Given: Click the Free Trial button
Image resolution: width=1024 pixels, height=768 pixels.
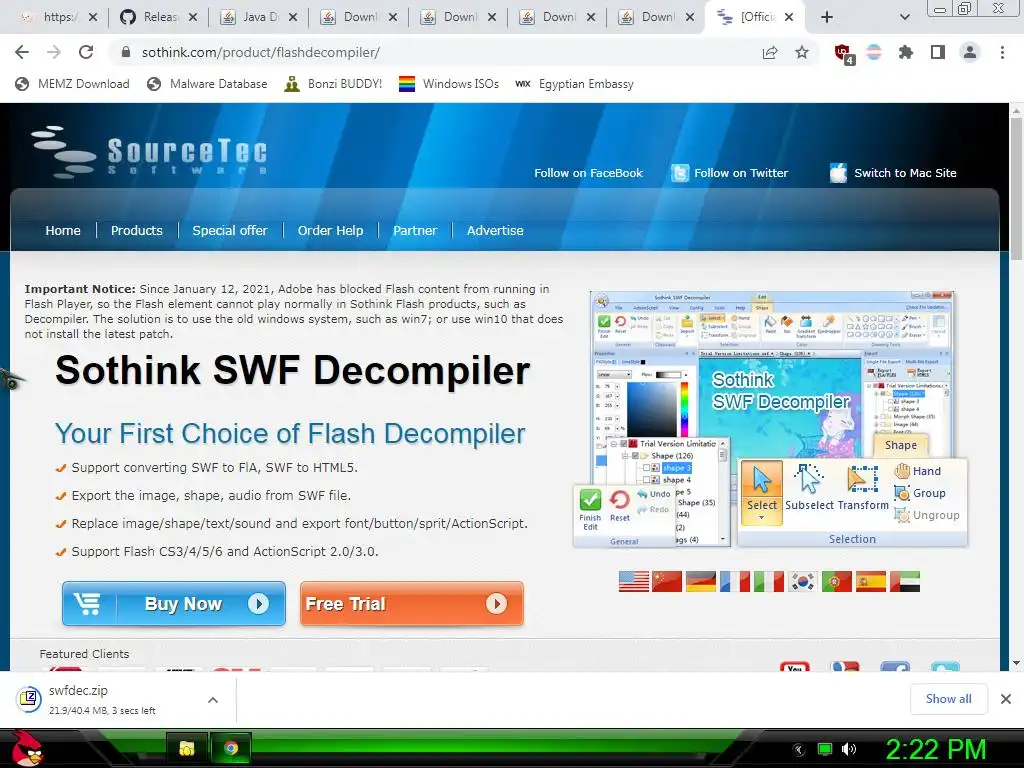Looking at the screenshot, I should [x=412, y=603].
